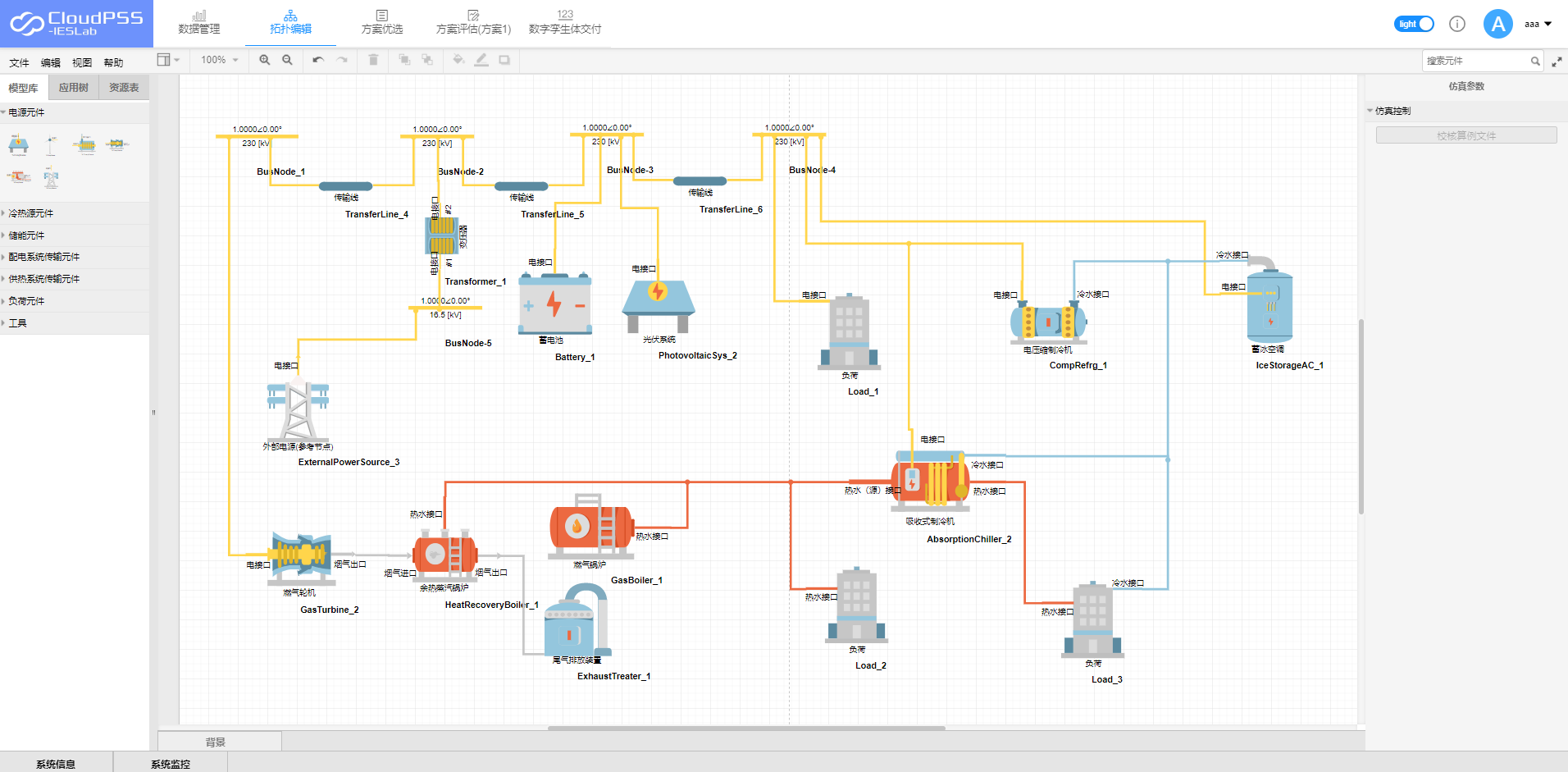
Task: Switch to the 模型库 tab
Action: tap(24, 88)
